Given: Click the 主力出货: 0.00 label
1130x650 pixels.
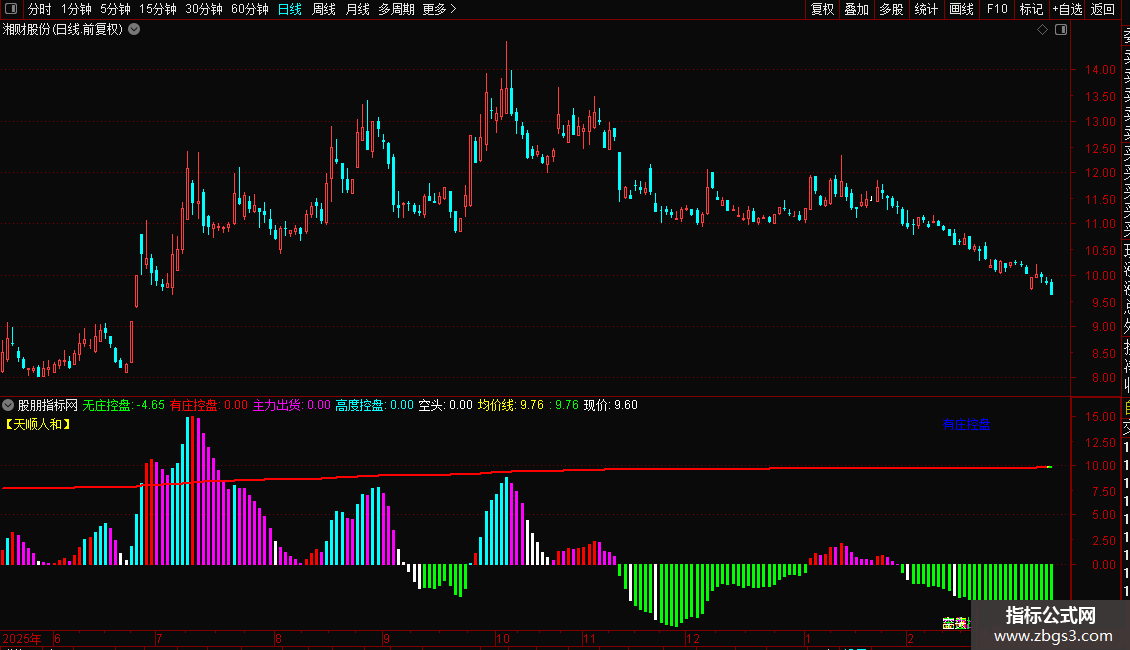Looking at the screenshot, I should click(x=291, y=405).
